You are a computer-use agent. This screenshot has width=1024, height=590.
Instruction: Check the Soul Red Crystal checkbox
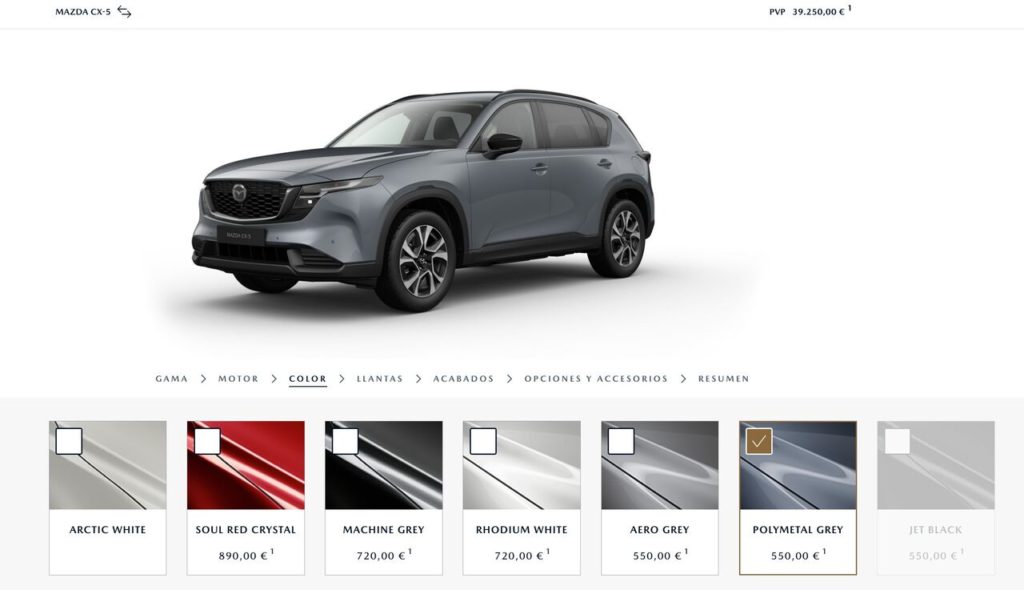click(207, 441)
